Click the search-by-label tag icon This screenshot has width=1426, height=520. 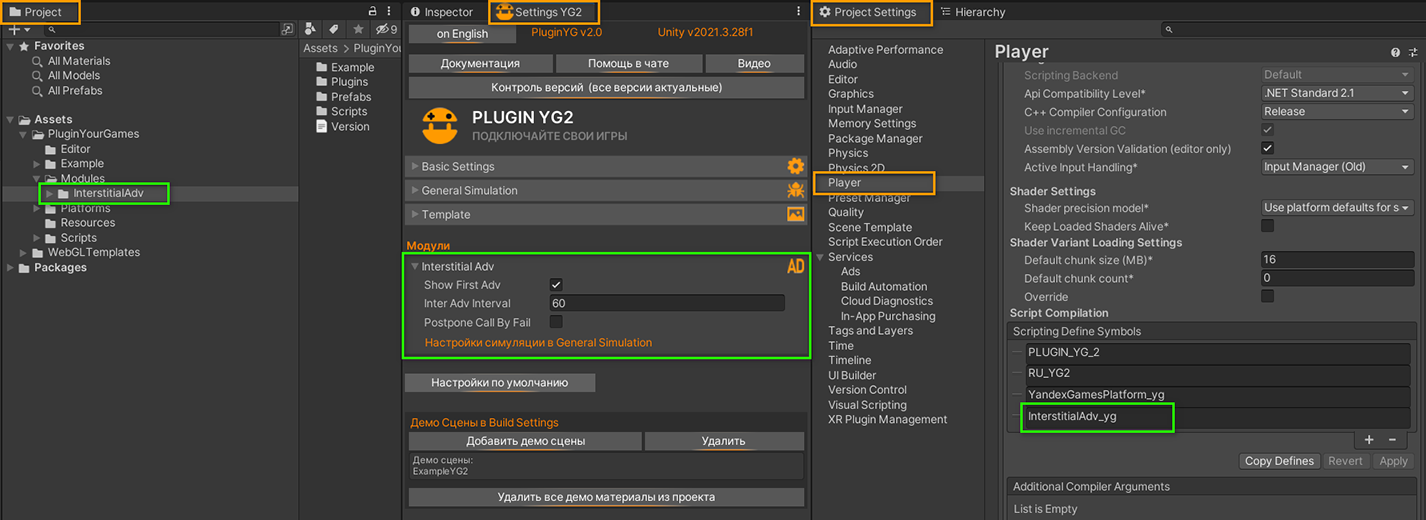tap(334, 29)
